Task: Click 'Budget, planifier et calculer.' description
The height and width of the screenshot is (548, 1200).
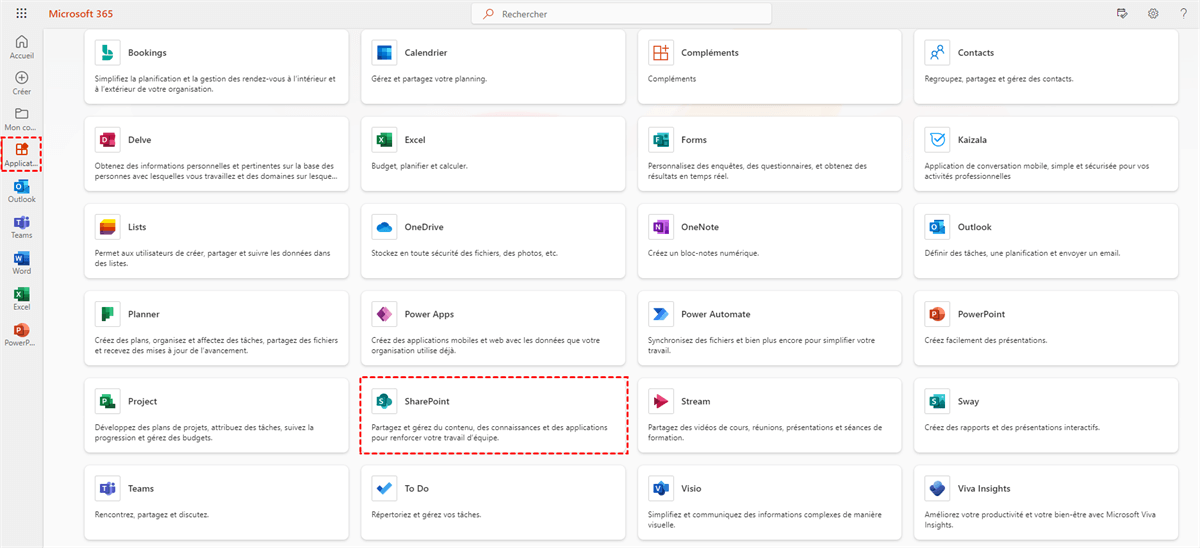Action: 419,166
